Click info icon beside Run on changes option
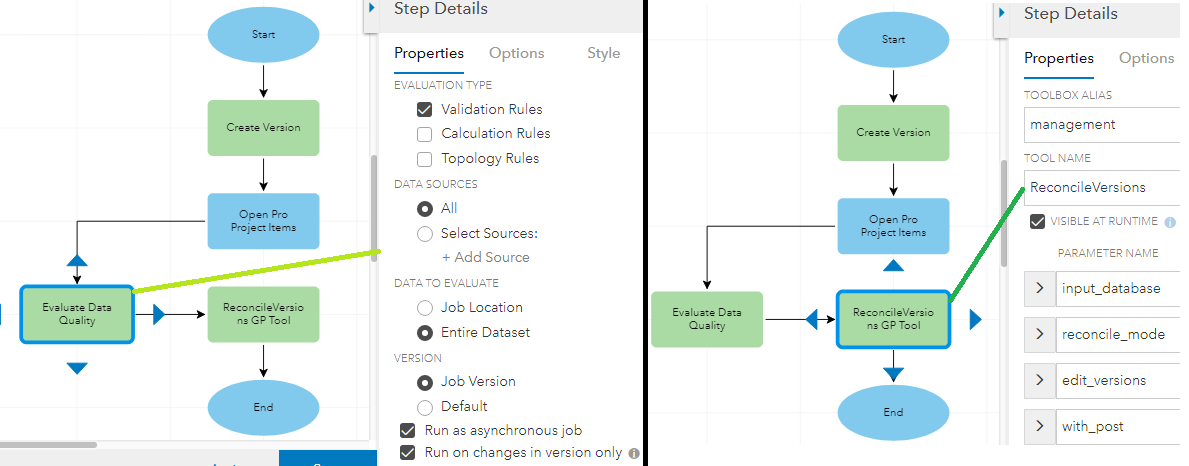The height and width of the screenshot is (466, 1189). click(x=634, y=453)
